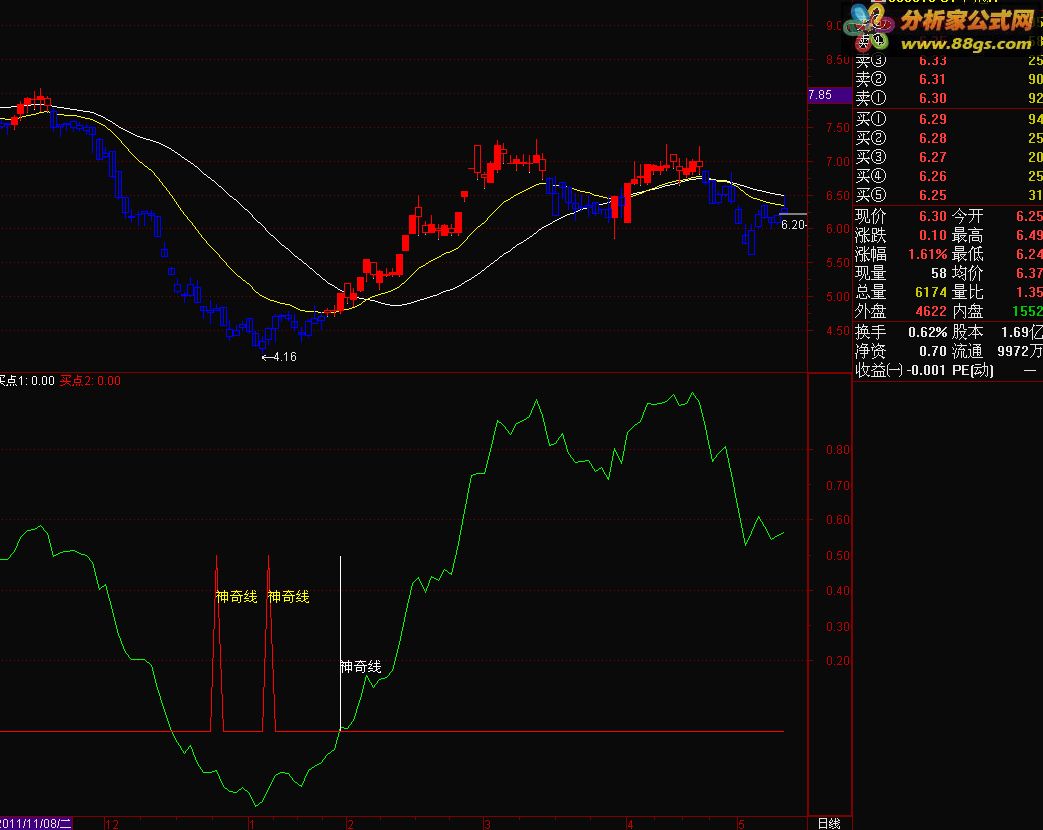Click the month 5 marker on time axis
1043x830 pixels.
pos(740,825)
